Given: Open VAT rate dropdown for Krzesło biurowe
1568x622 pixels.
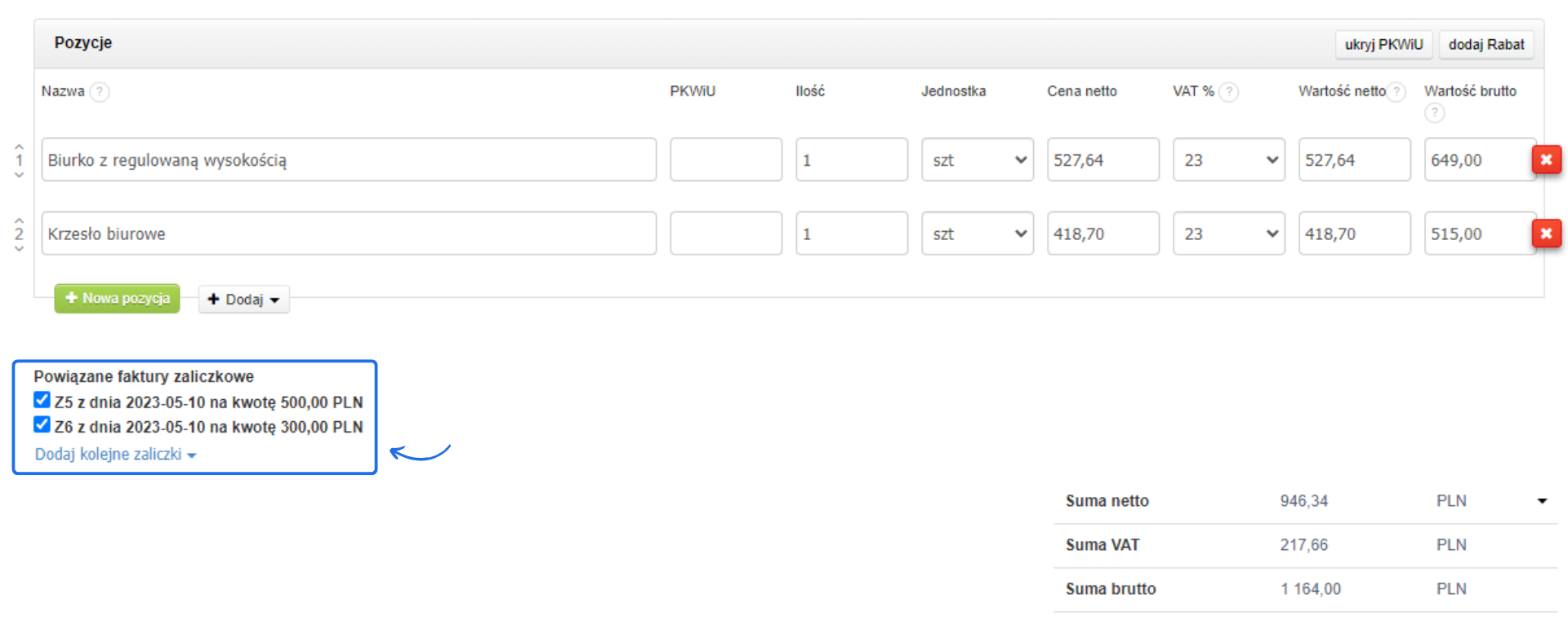Looking at the screenshot, I should click(1228, 234).
